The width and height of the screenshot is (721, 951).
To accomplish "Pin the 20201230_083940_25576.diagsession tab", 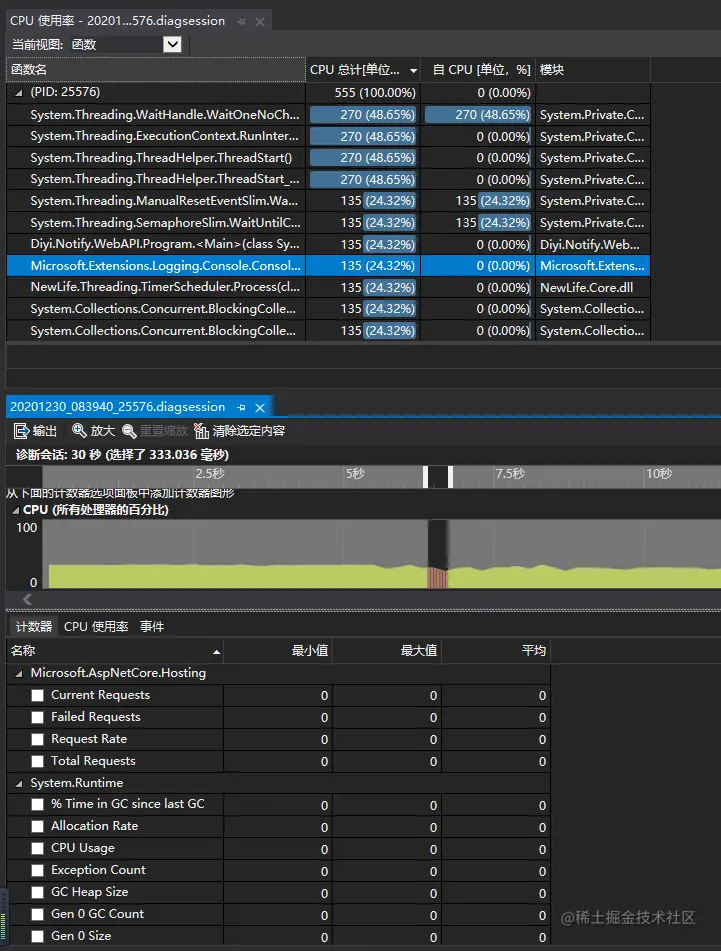I will [241, 408].
